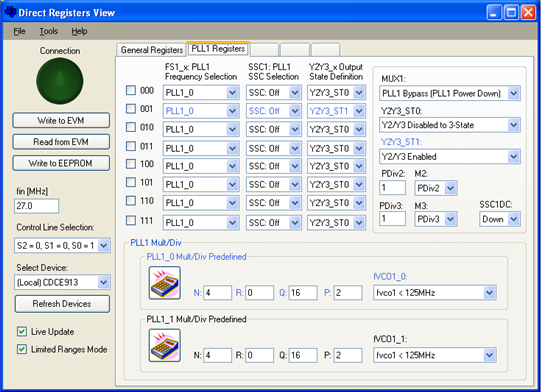
Task: Open the File menu
Action: tap(19, 31)
